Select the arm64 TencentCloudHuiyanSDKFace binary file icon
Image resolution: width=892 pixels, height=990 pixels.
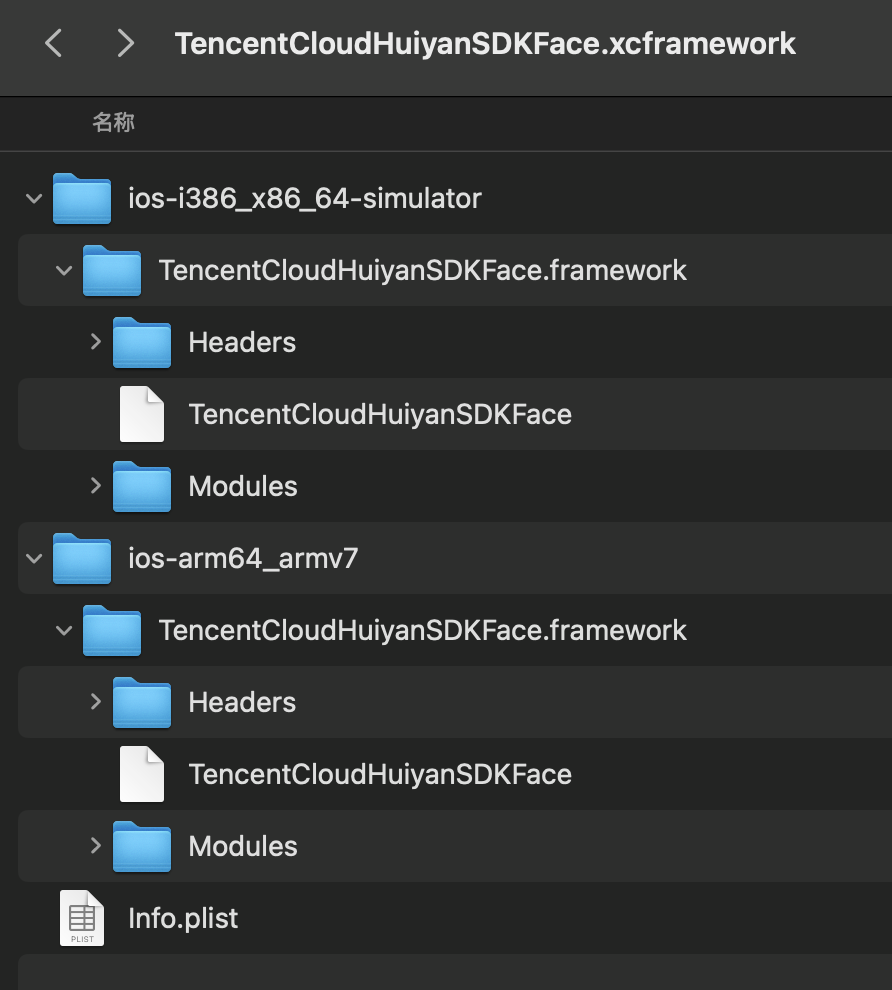(142, 774)
